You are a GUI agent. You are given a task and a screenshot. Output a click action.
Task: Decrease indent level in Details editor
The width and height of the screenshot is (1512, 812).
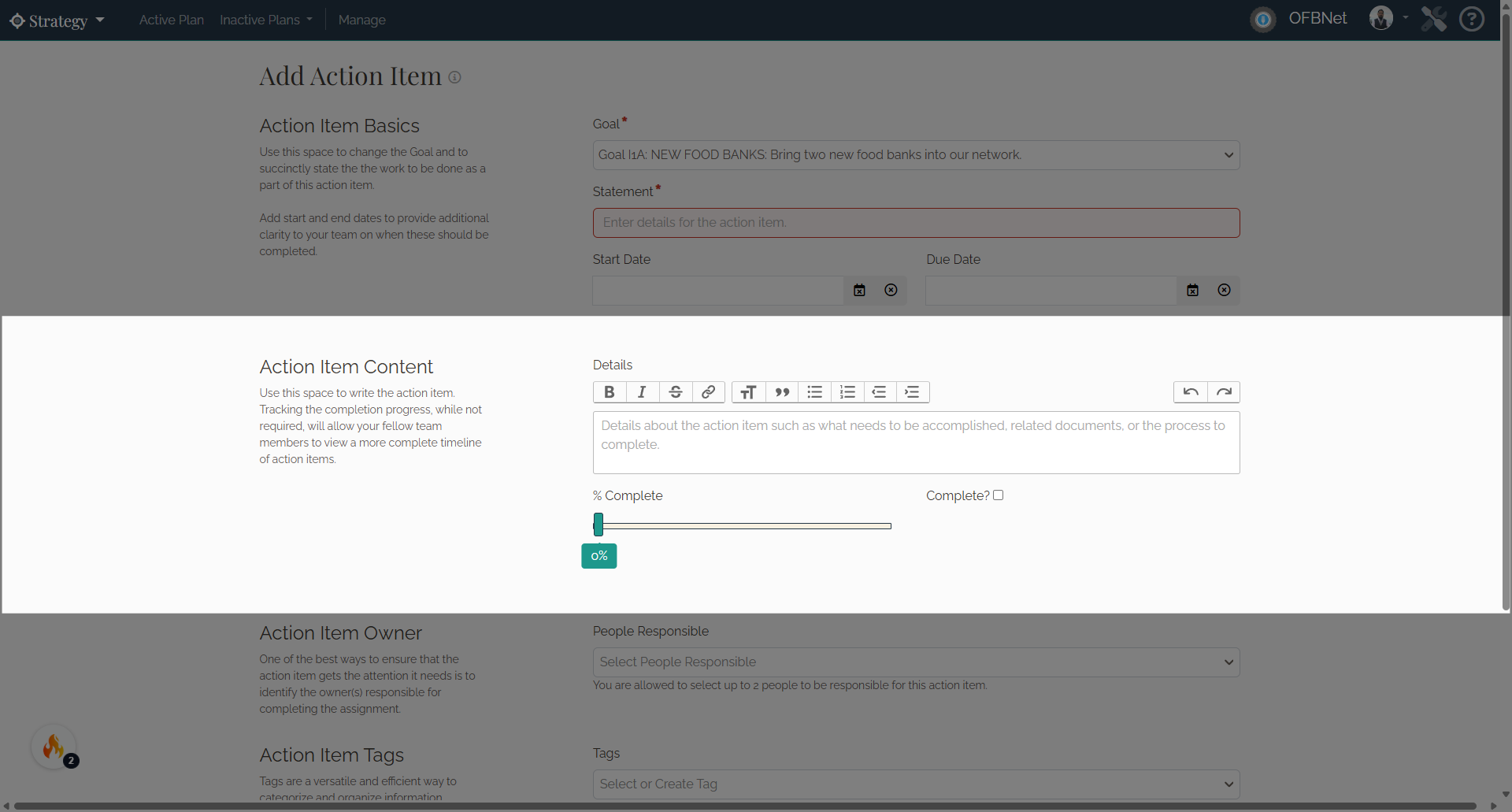(x=880, y=392)
